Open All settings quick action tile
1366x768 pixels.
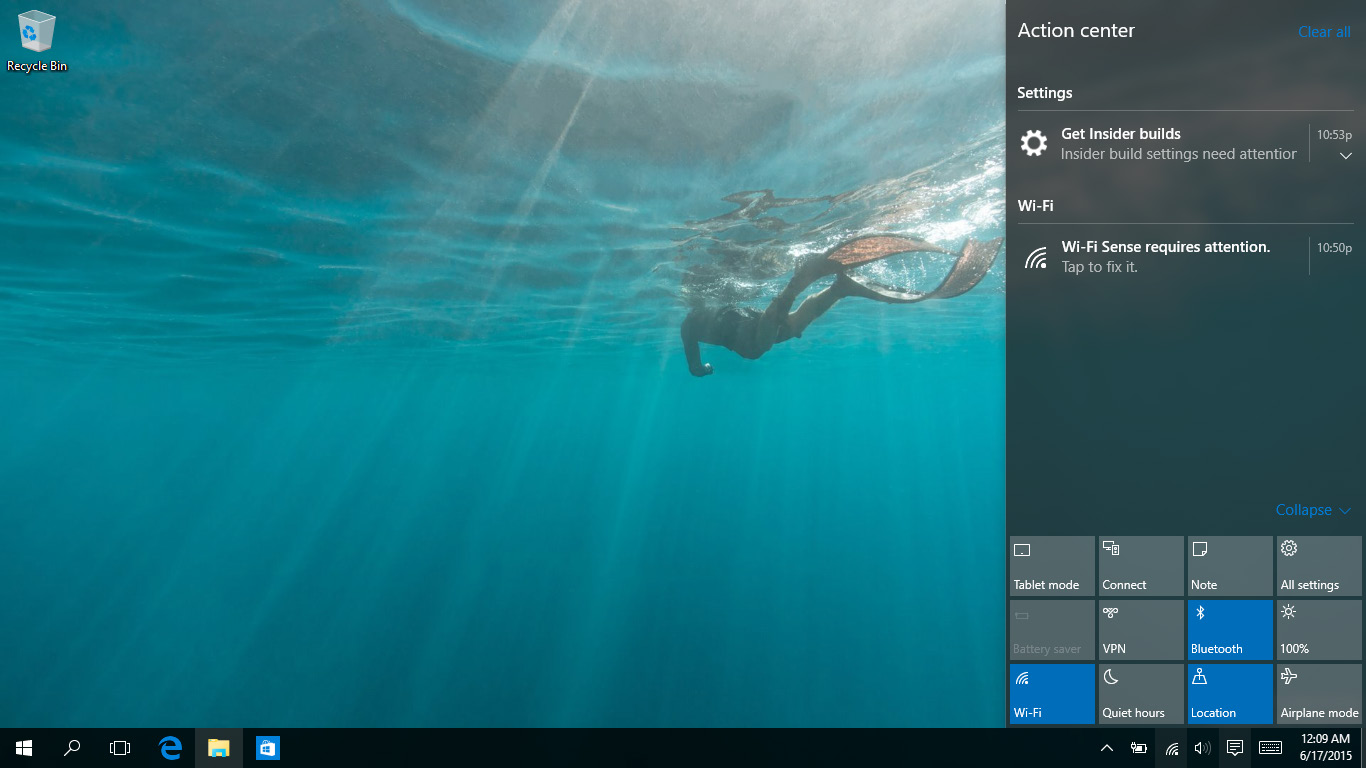pos(1319,566)
